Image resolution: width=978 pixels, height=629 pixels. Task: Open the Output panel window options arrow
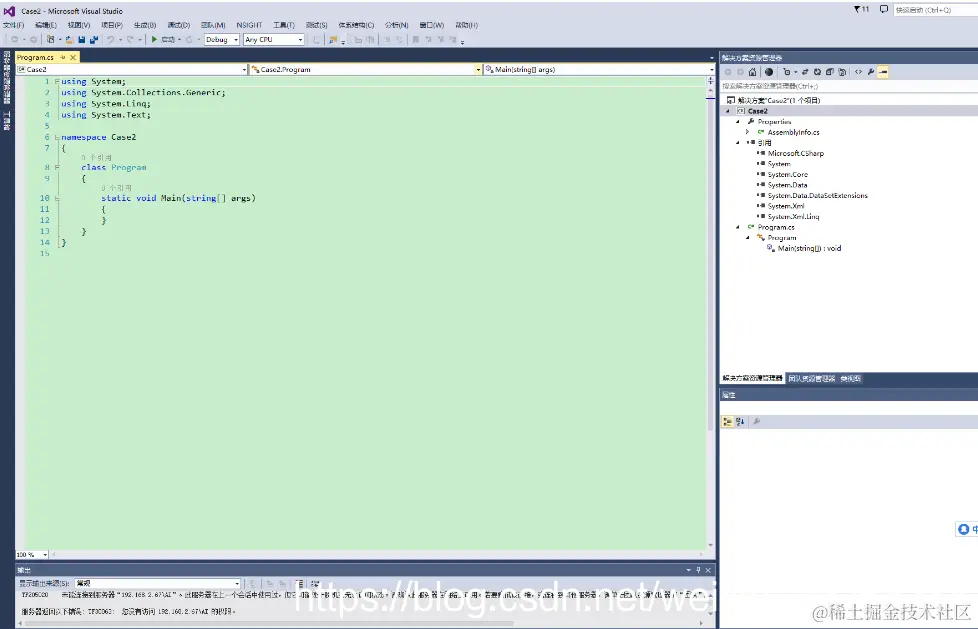(689, 570)
